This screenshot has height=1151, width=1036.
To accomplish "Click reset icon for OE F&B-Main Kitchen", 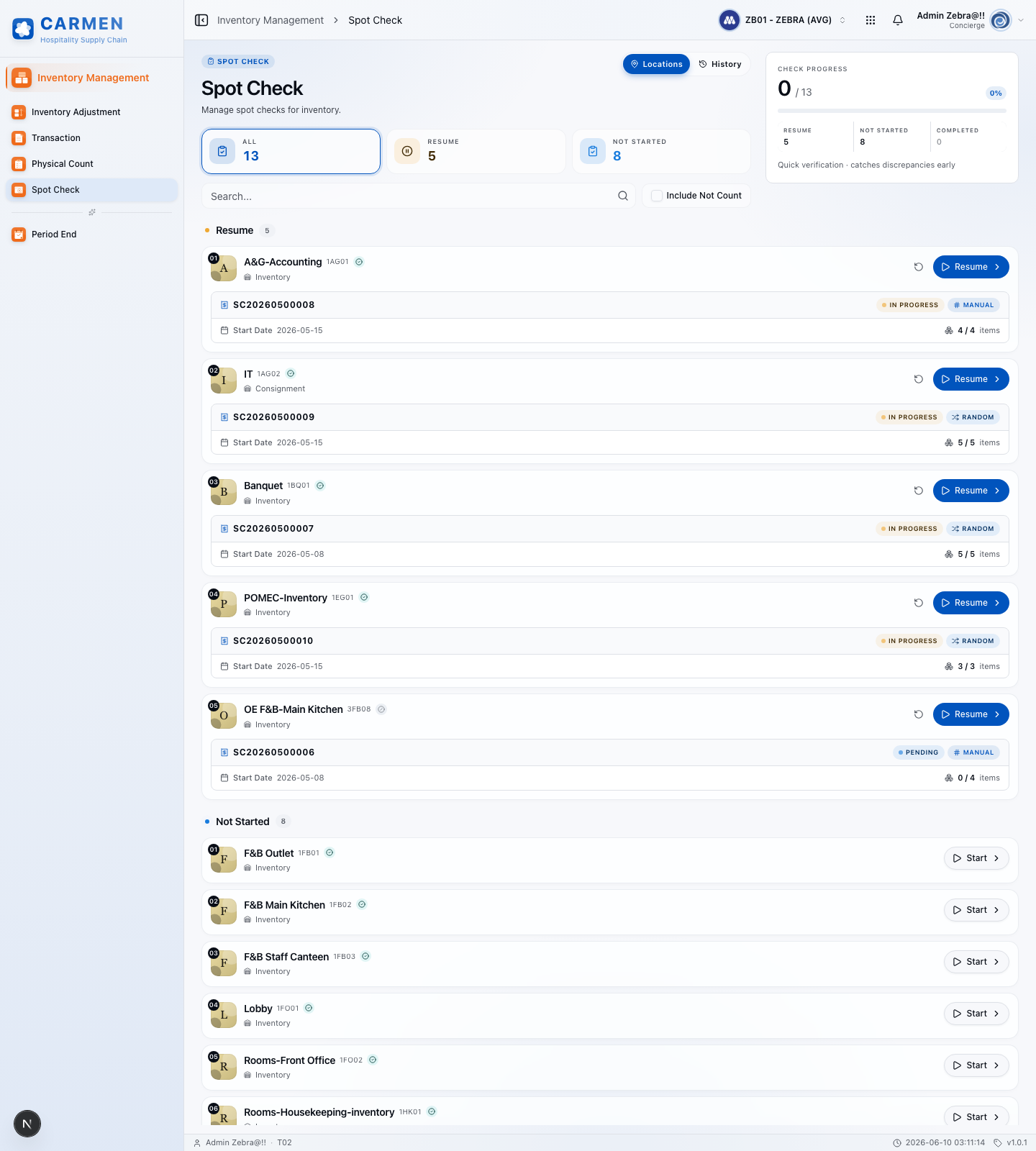I will (919, 714).
